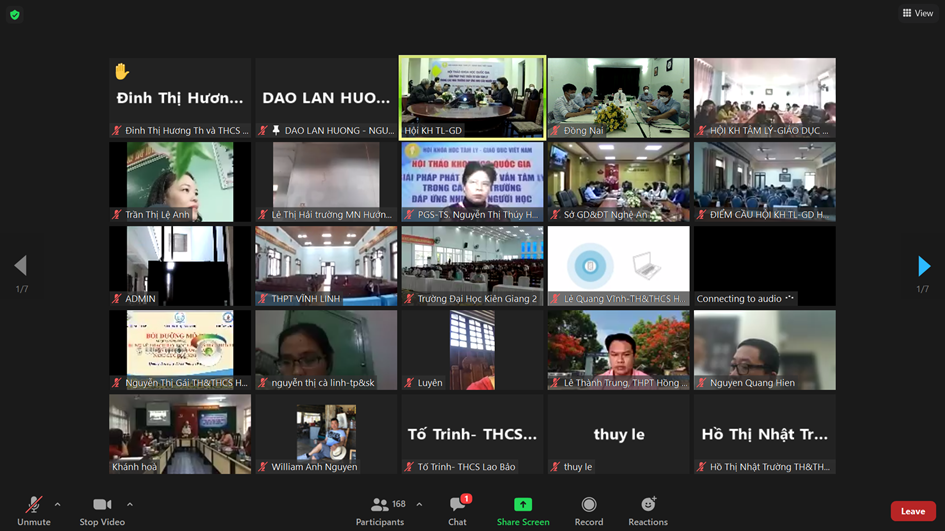Image resolution: width=945 pixels, height=531 pixels.
Task: Select William Anh Nguyen's video tile
Action: tap(326, 432)
